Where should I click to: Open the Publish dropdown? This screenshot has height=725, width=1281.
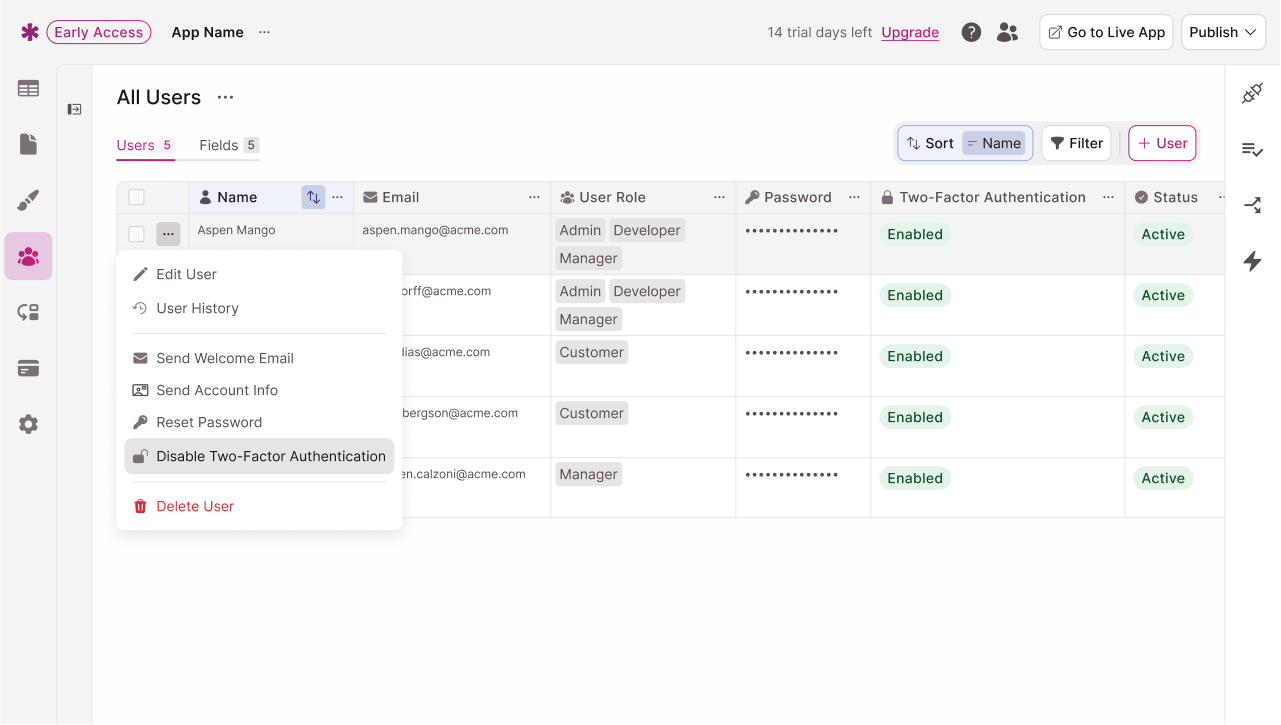[1223, 32]
